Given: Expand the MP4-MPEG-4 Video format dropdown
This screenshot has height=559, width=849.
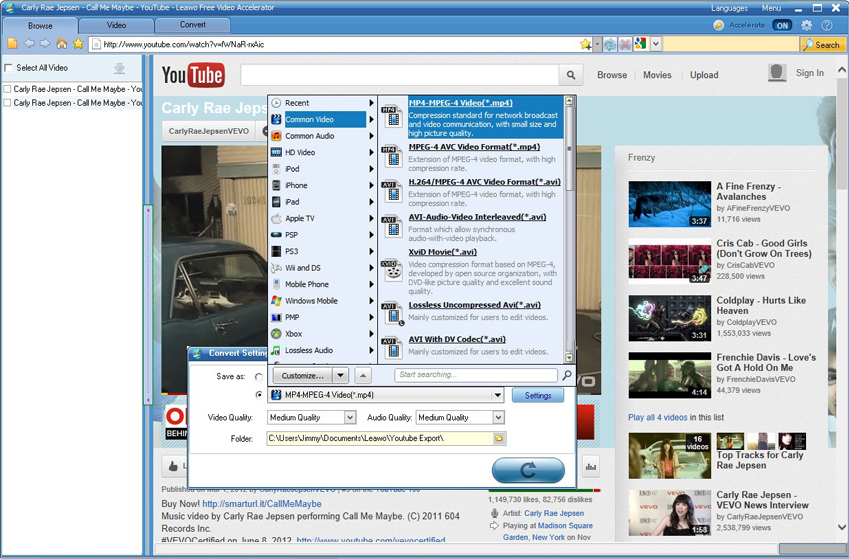Looking at the screenshot, I should [x=497, y=395].
